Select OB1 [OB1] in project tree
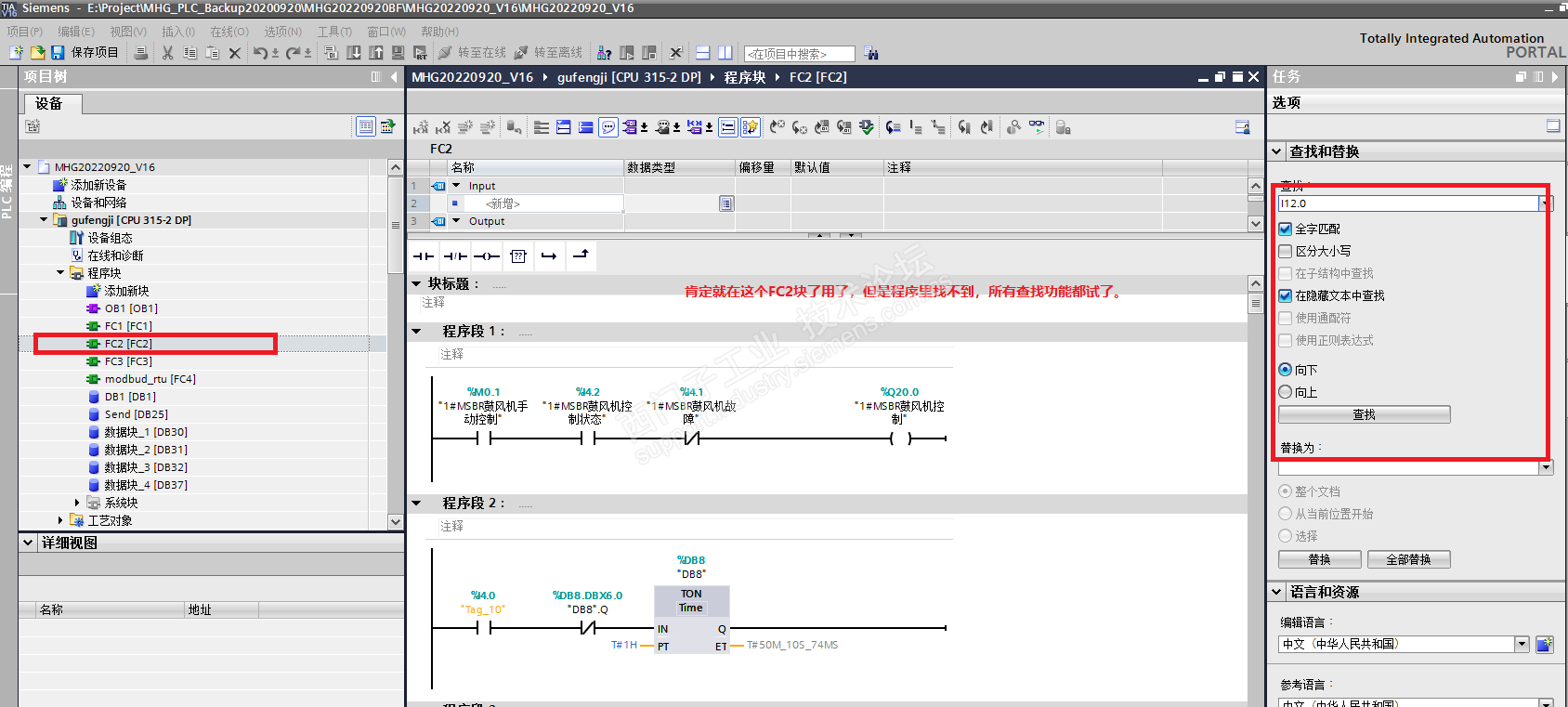The width and height of the screenshot is (1568, 707). pyautogui.click(x=131, y=308)
